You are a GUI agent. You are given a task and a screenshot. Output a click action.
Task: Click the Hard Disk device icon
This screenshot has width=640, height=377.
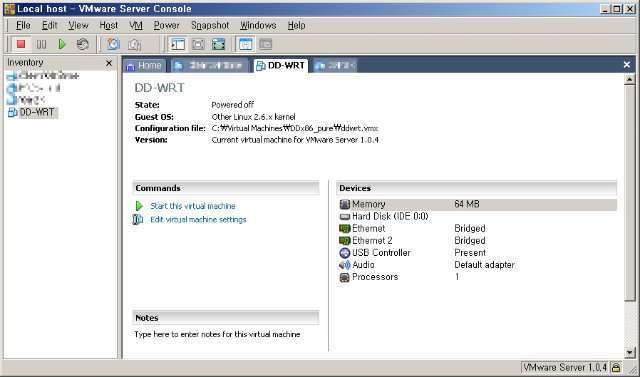(x=345, y=217)
